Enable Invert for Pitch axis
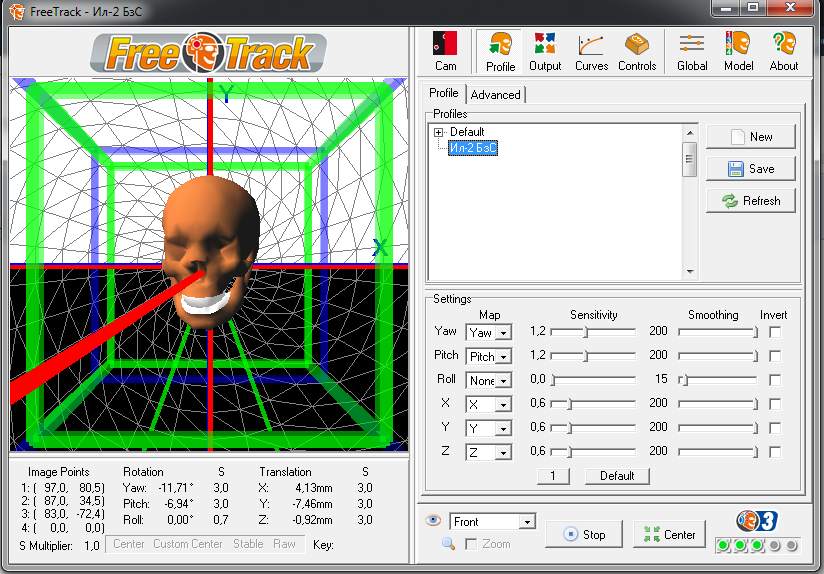This screenshot has height=574, width=824. coord(775,356)
